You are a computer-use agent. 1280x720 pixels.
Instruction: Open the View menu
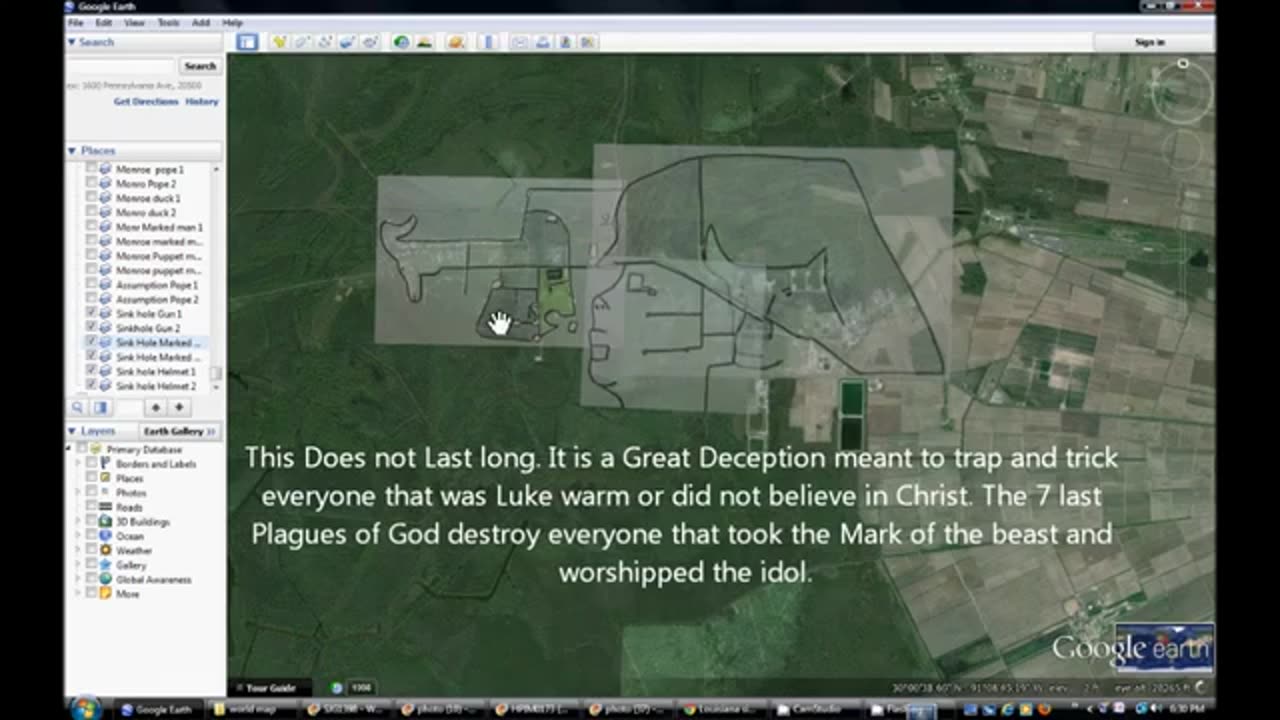pyautogui.click(x=135, y=22)
